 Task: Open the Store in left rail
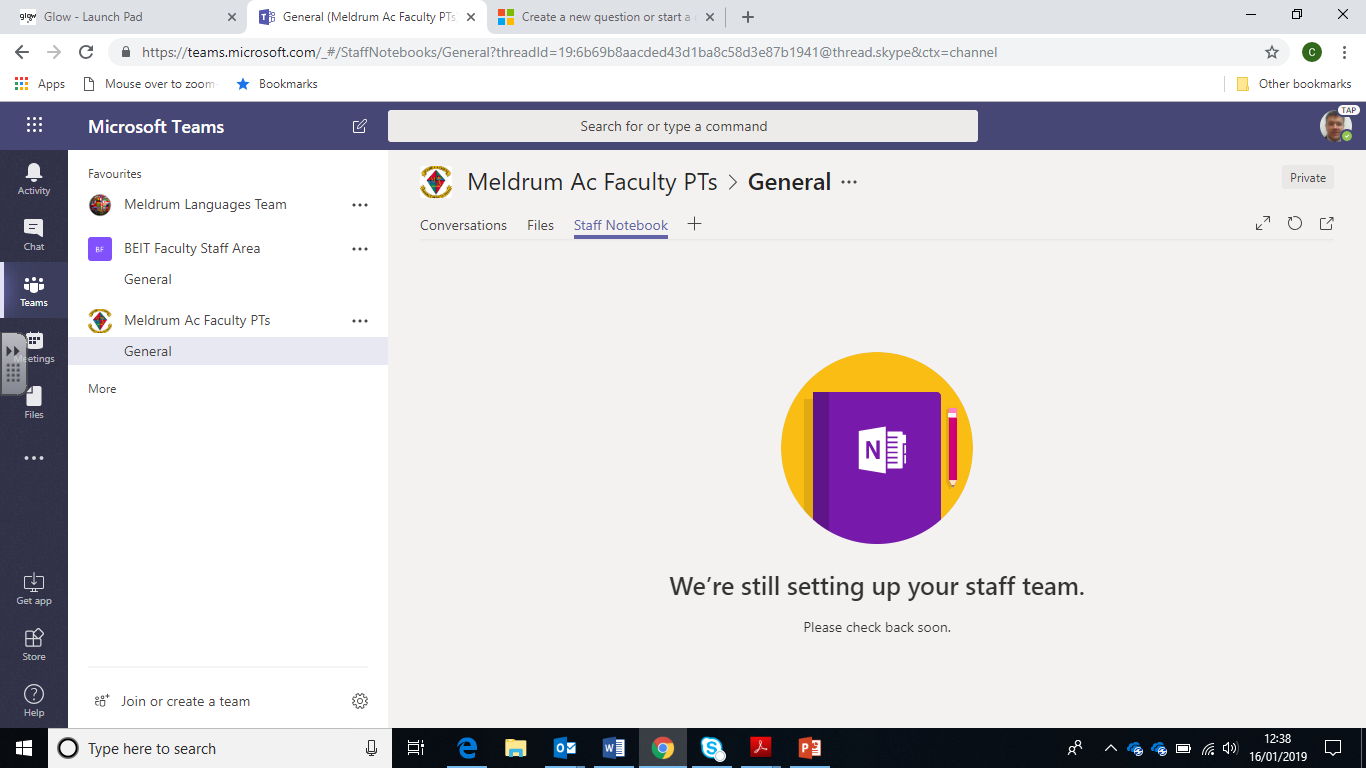click(34, 644)
